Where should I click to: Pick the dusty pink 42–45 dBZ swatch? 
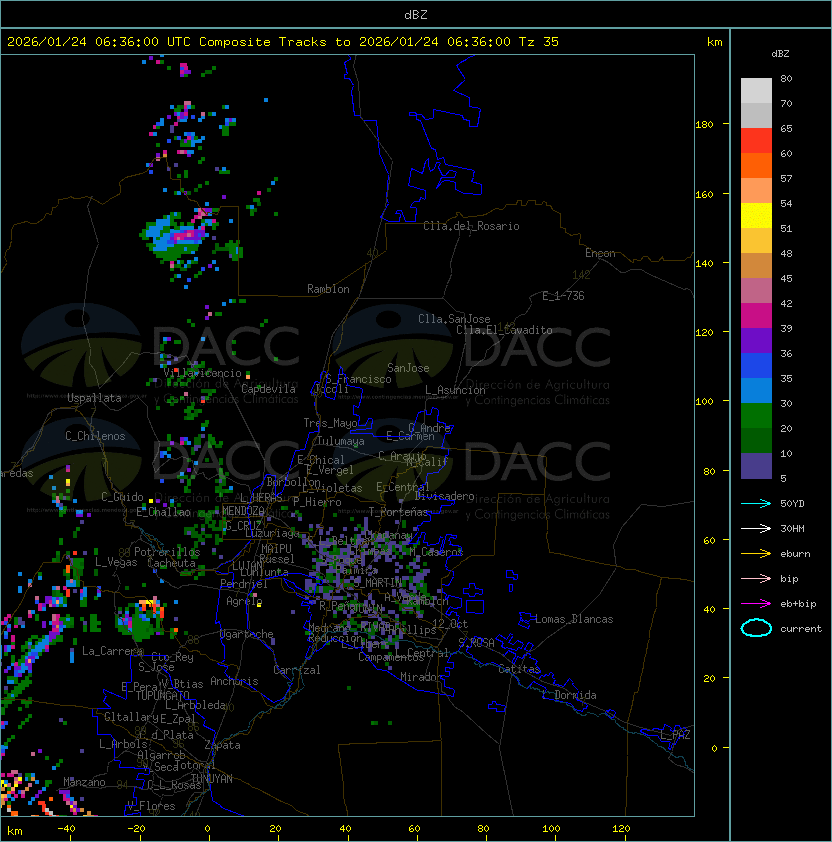[756, 291]
